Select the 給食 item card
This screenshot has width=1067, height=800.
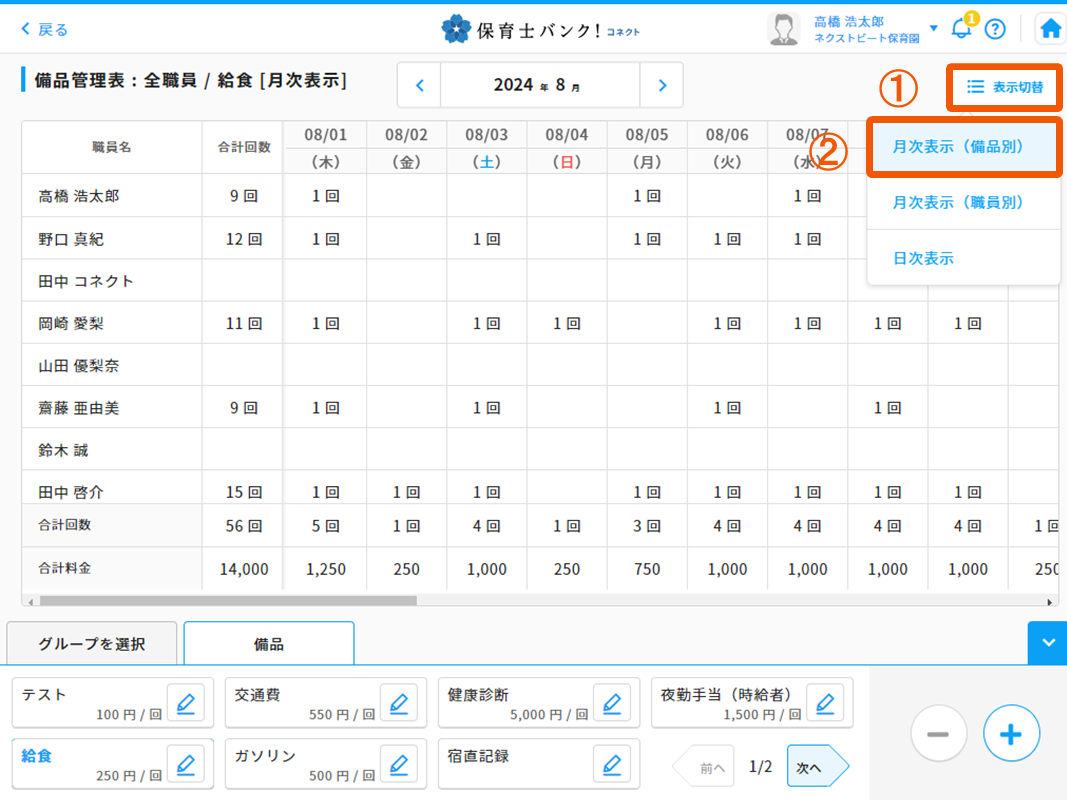pos(85,765)
